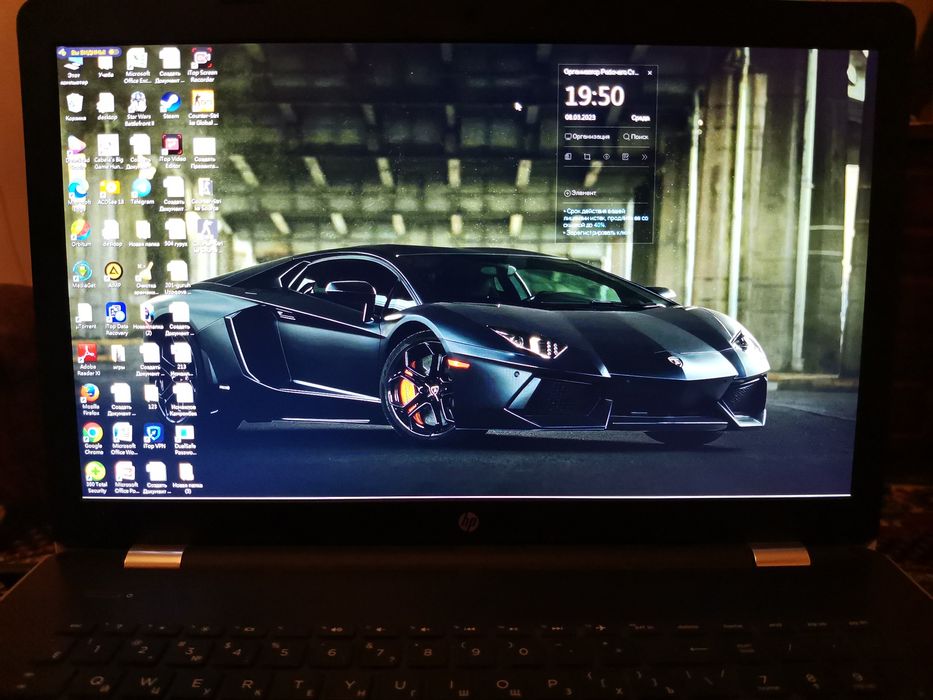Launch Mozilla Firefox shortcut
The width and height of the screenshot is (933, 700).
click(x=90, y=399)
